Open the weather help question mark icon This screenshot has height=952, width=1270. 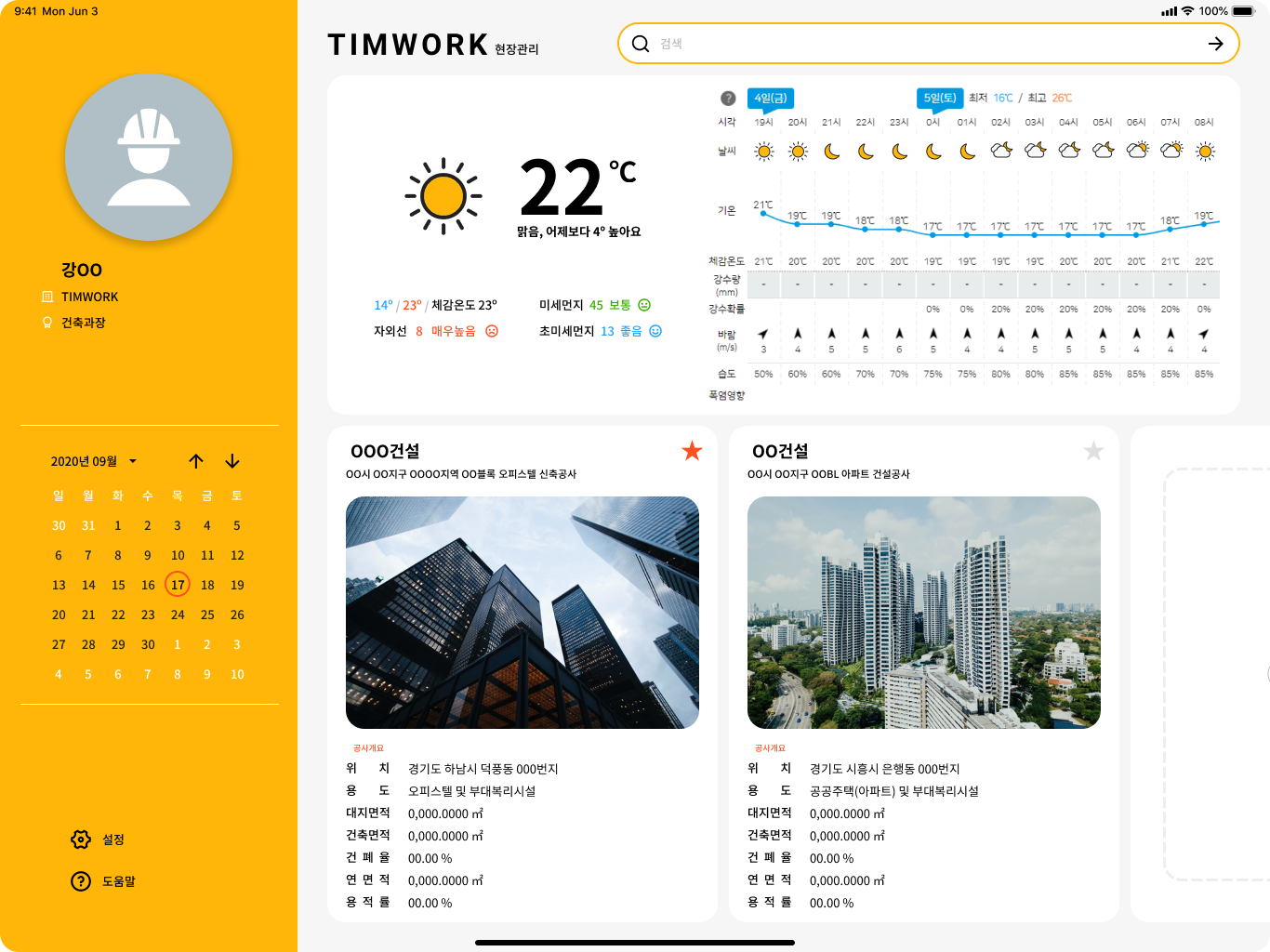(x=728, y=99)
